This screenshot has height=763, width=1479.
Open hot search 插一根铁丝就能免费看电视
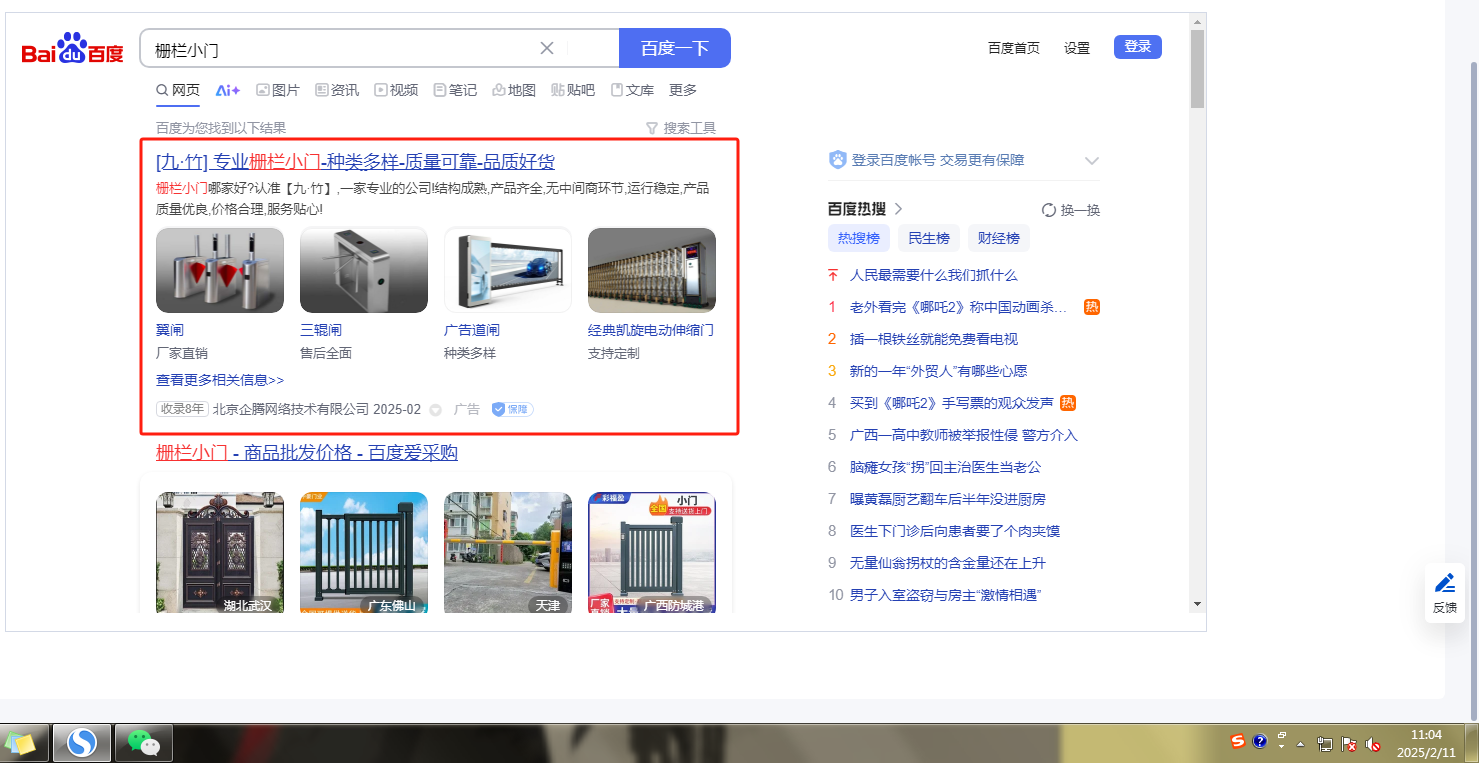click(933, 339)
